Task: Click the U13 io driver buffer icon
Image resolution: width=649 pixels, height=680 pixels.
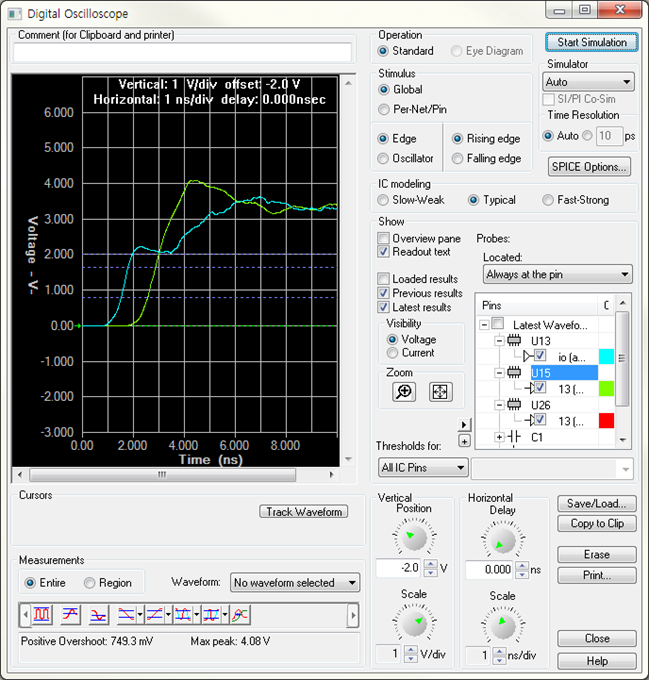Action: 528,356
